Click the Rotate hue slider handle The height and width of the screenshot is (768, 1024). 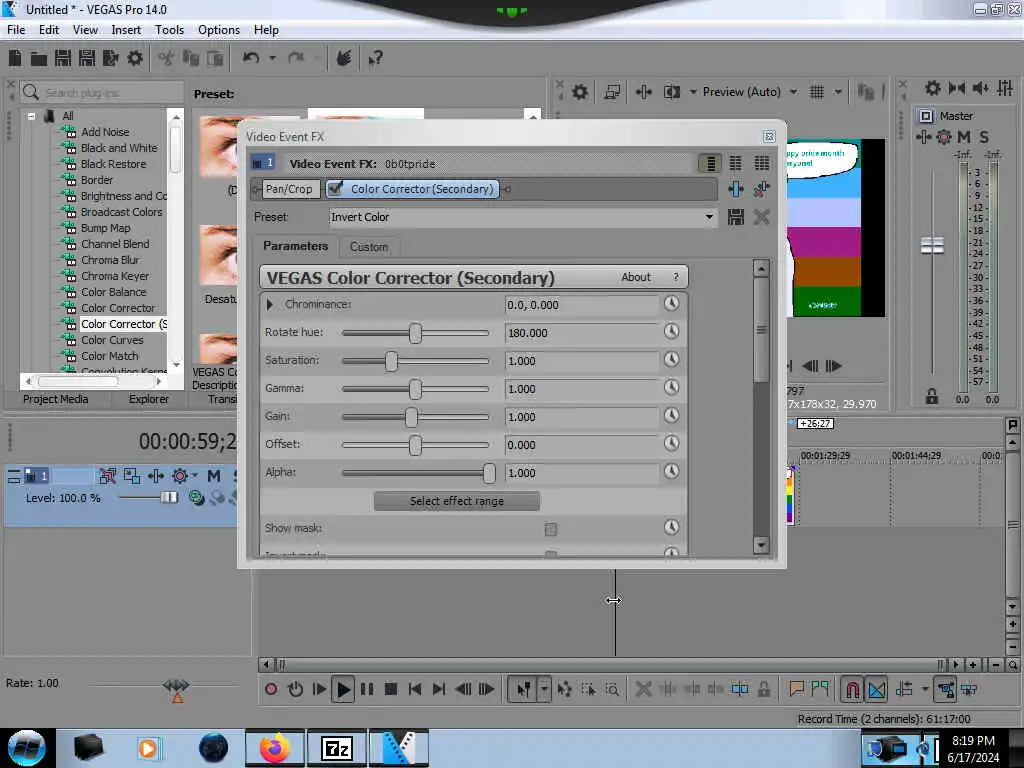click(415, 333)
